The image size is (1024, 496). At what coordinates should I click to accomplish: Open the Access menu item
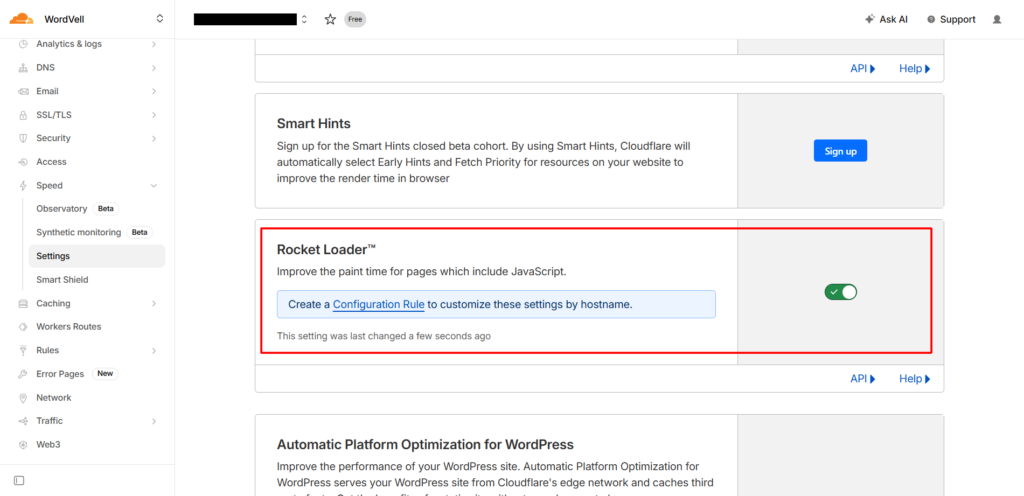[x=52, y=162]
